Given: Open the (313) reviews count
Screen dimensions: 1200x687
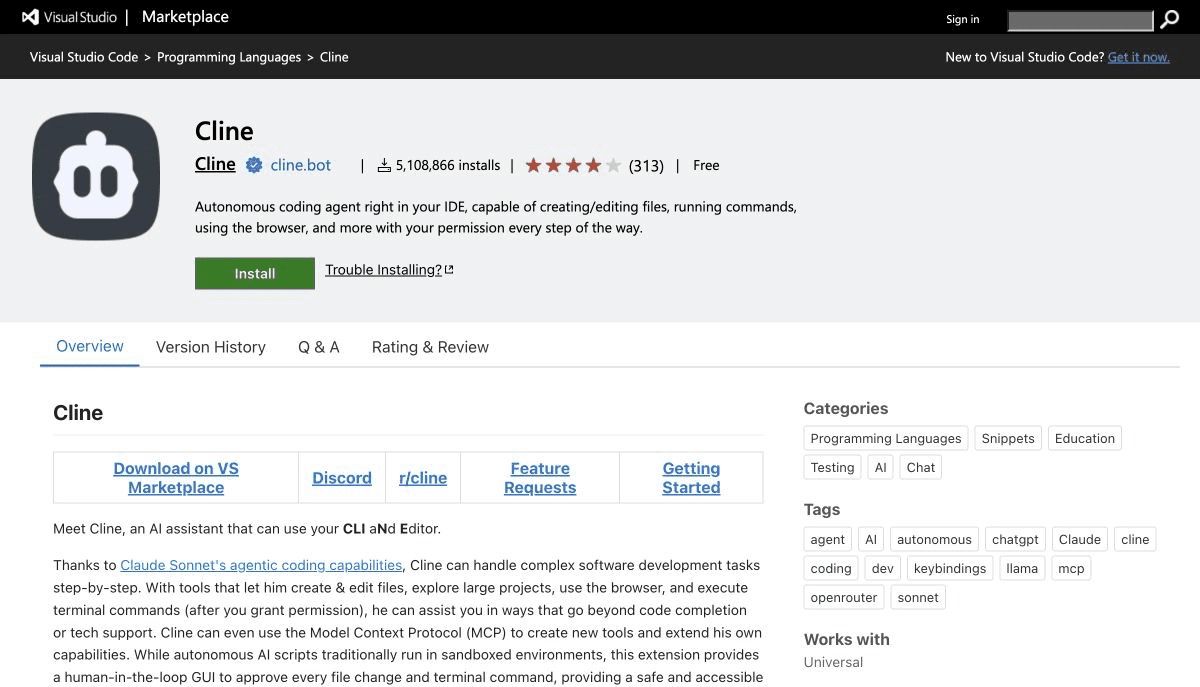Looking at the screenshot, I should point(646,166).
